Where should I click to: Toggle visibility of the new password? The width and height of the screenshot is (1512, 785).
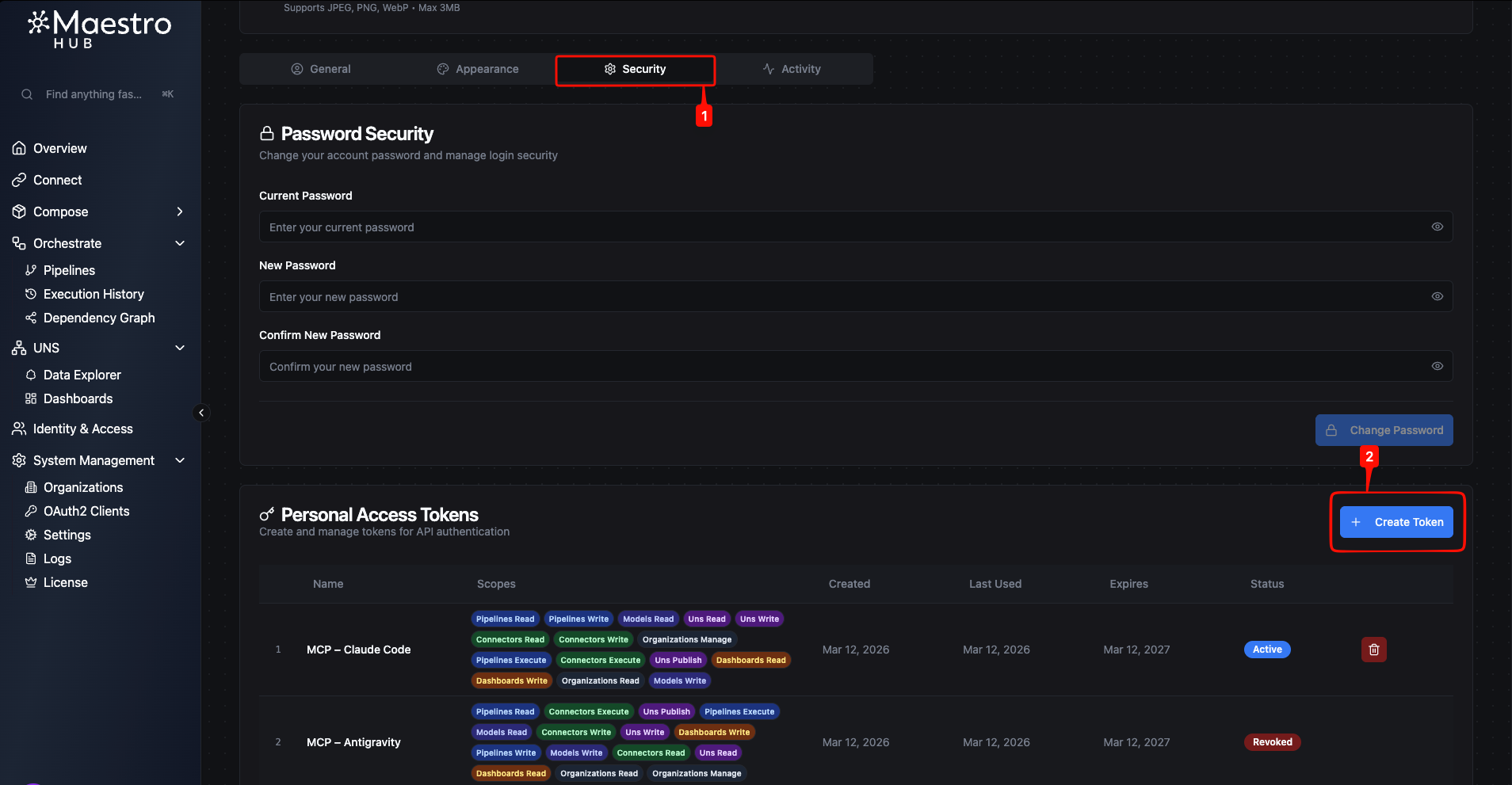click(1437, 296)
